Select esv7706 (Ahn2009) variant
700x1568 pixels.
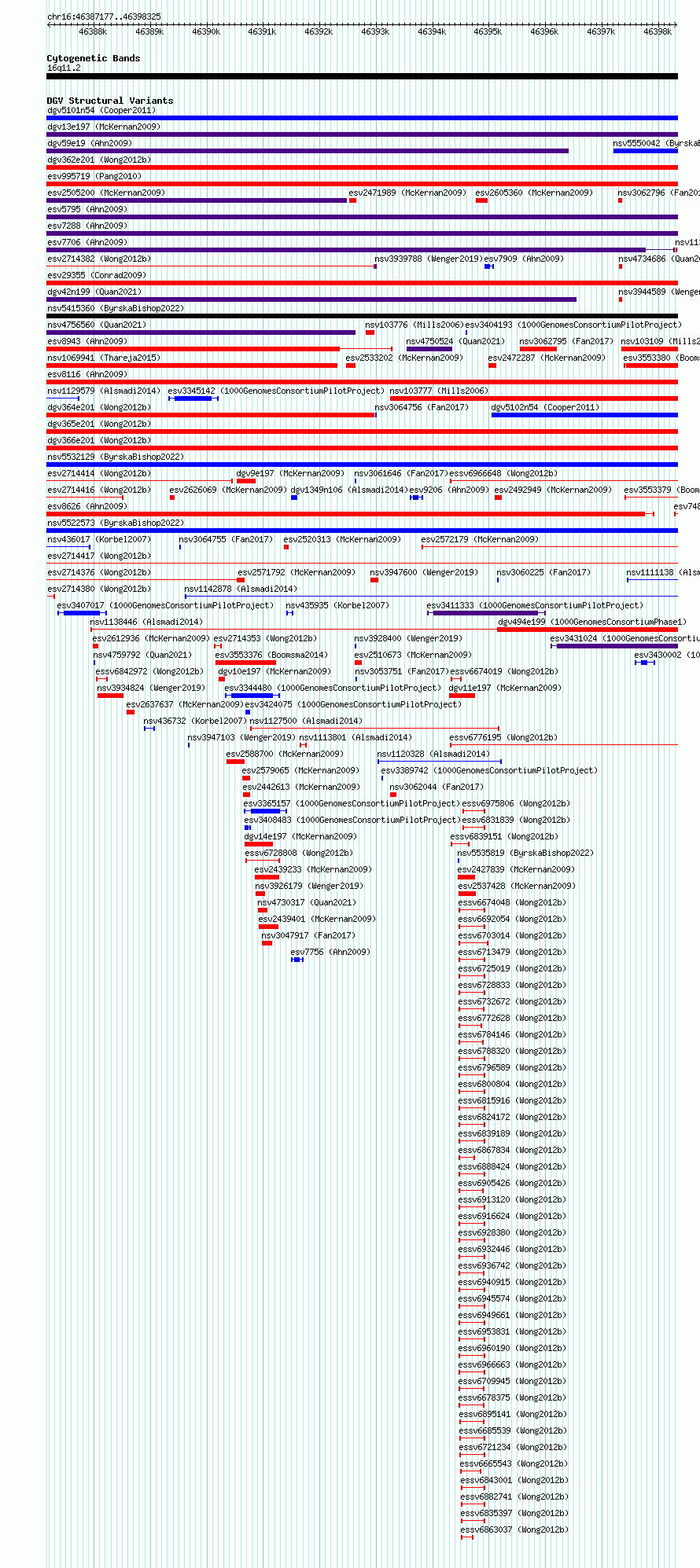click(x=87, y=242)
